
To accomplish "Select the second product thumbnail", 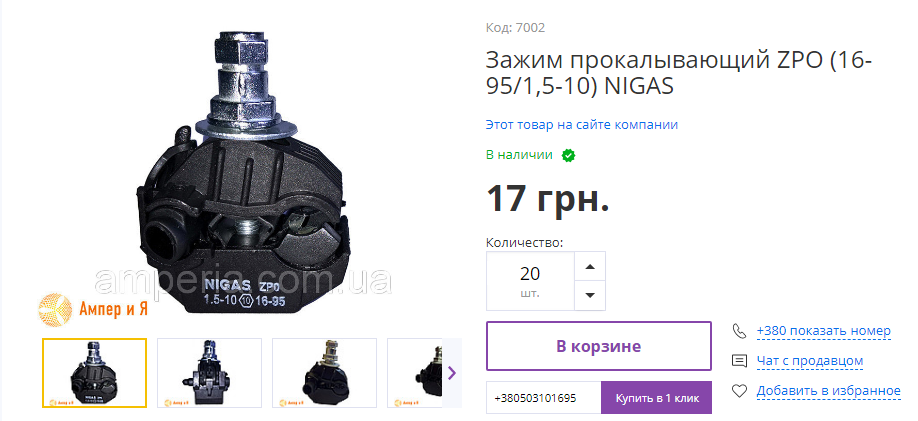I will point(209,373).
